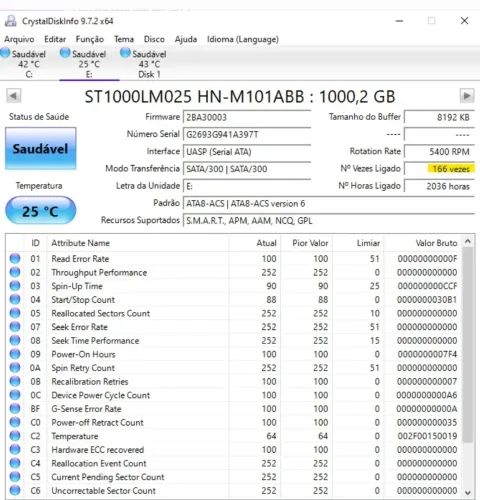Click the serial number field G2693G941A397T
This screenshot has width=480, height=500.
[x=247, y=135]
